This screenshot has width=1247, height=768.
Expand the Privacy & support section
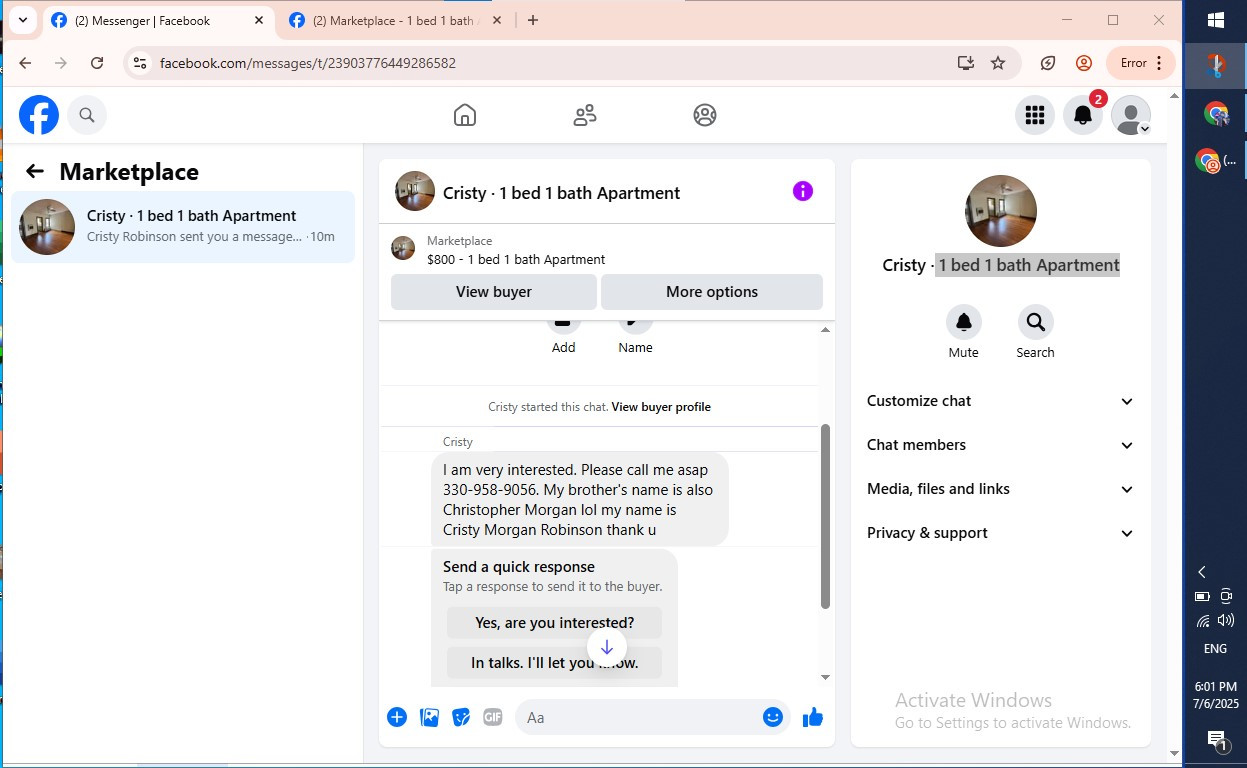click(1000, 533)
